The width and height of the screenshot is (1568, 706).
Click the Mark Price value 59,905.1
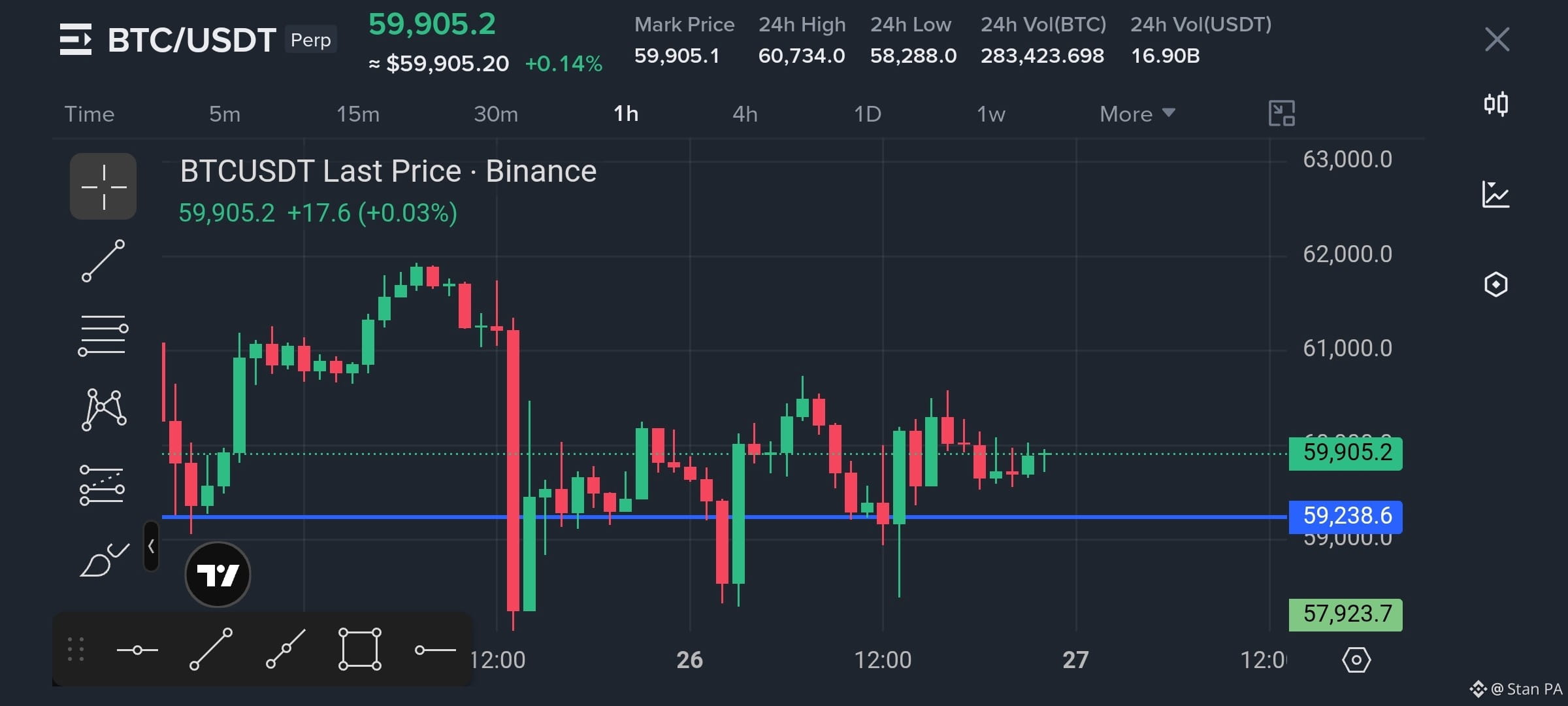(677, 56)
